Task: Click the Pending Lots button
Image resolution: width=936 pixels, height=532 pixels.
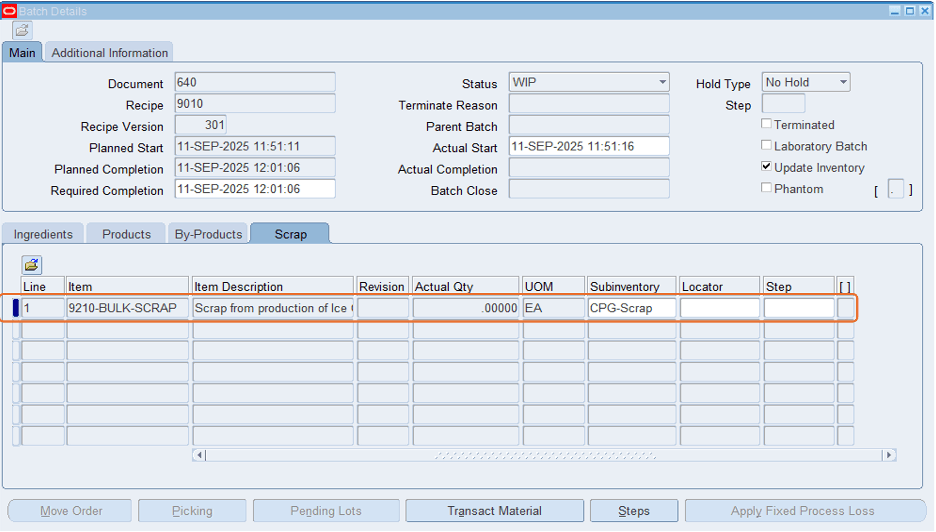Action: coord(326,511)
